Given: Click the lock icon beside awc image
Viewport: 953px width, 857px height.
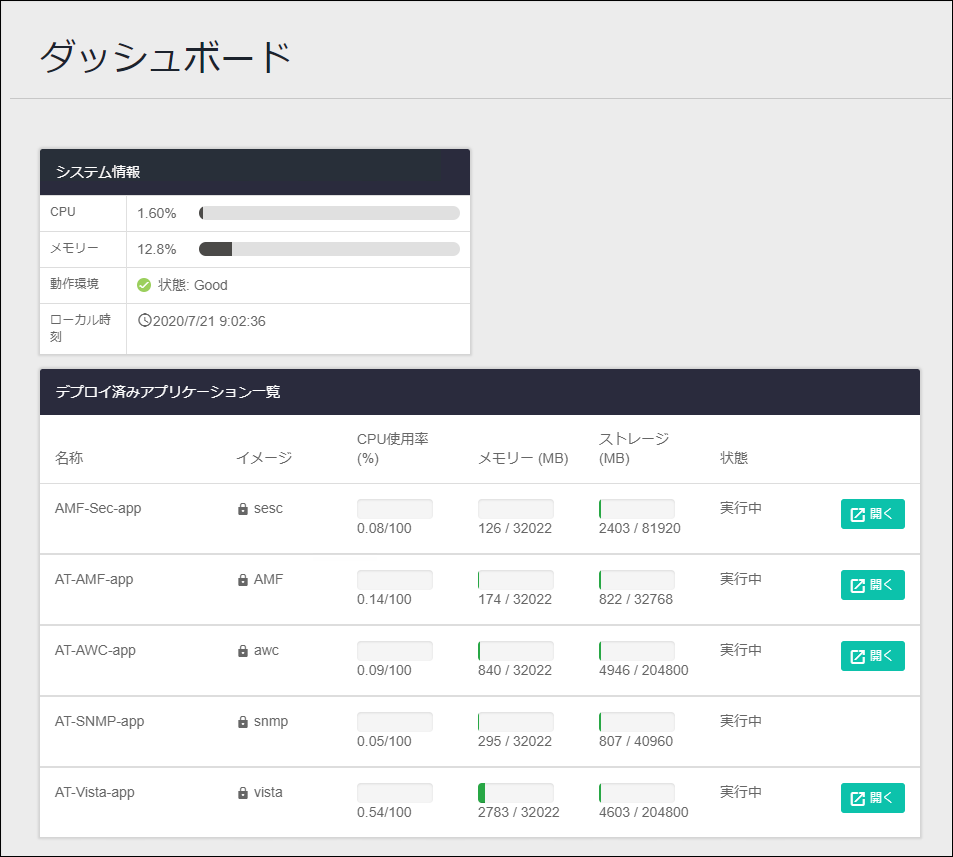Looking at the screenshot, I should tap(243, 652).
